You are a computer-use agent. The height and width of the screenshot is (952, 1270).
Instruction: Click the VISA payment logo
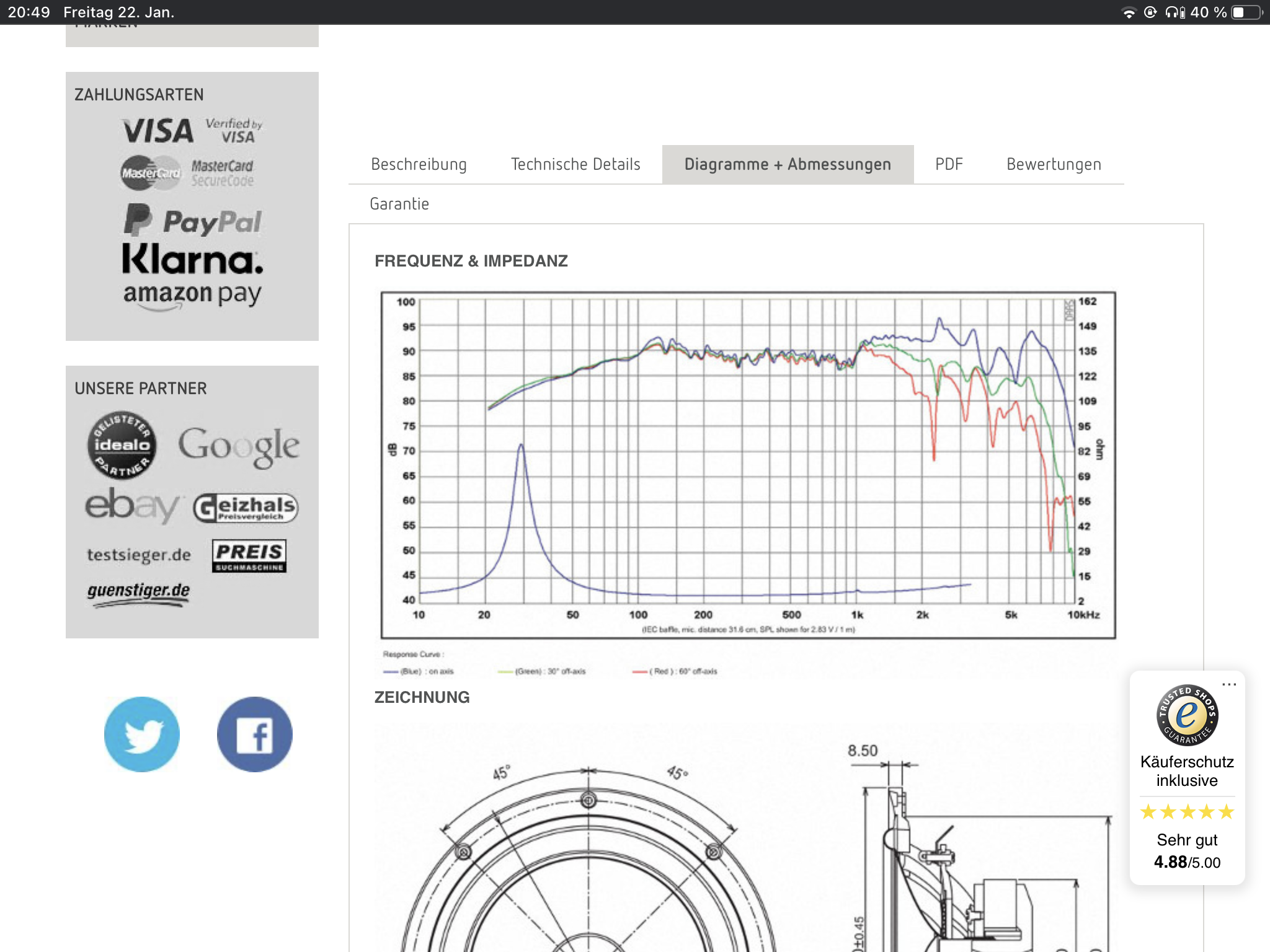coord(158,131)
